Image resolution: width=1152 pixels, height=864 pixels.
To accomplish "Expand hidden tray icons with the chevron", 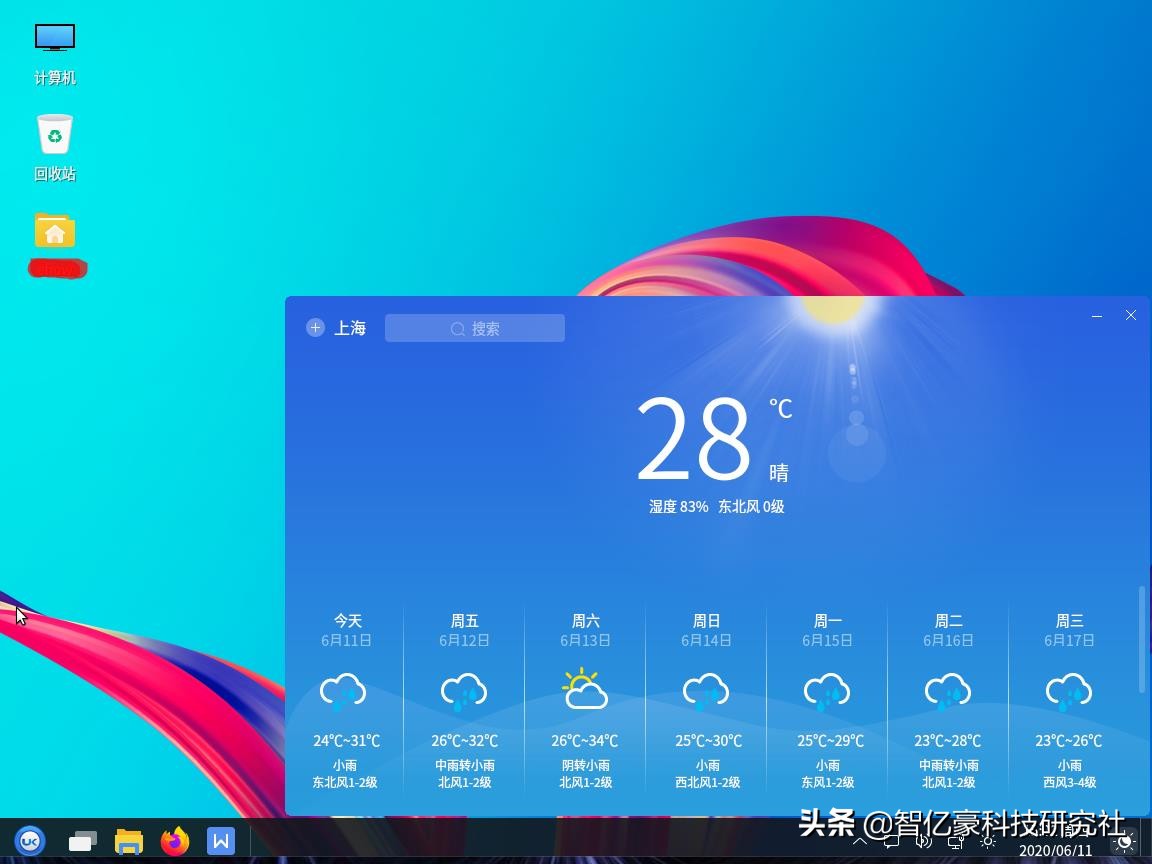I will click(x=859, y=841).
